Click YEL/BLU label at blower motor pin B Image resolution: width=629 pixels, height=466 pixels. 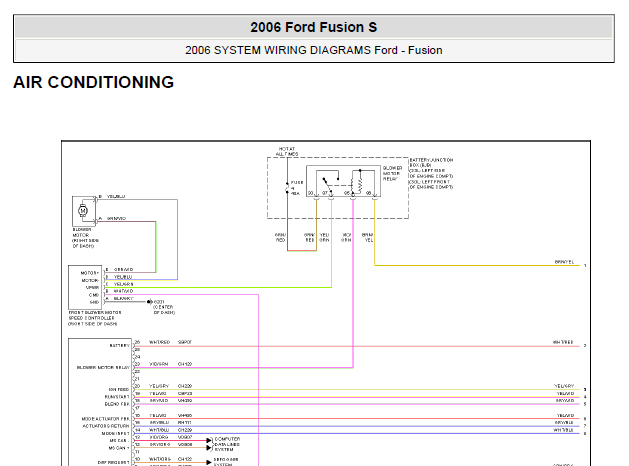pyautogui.click(x=116, y=196)
